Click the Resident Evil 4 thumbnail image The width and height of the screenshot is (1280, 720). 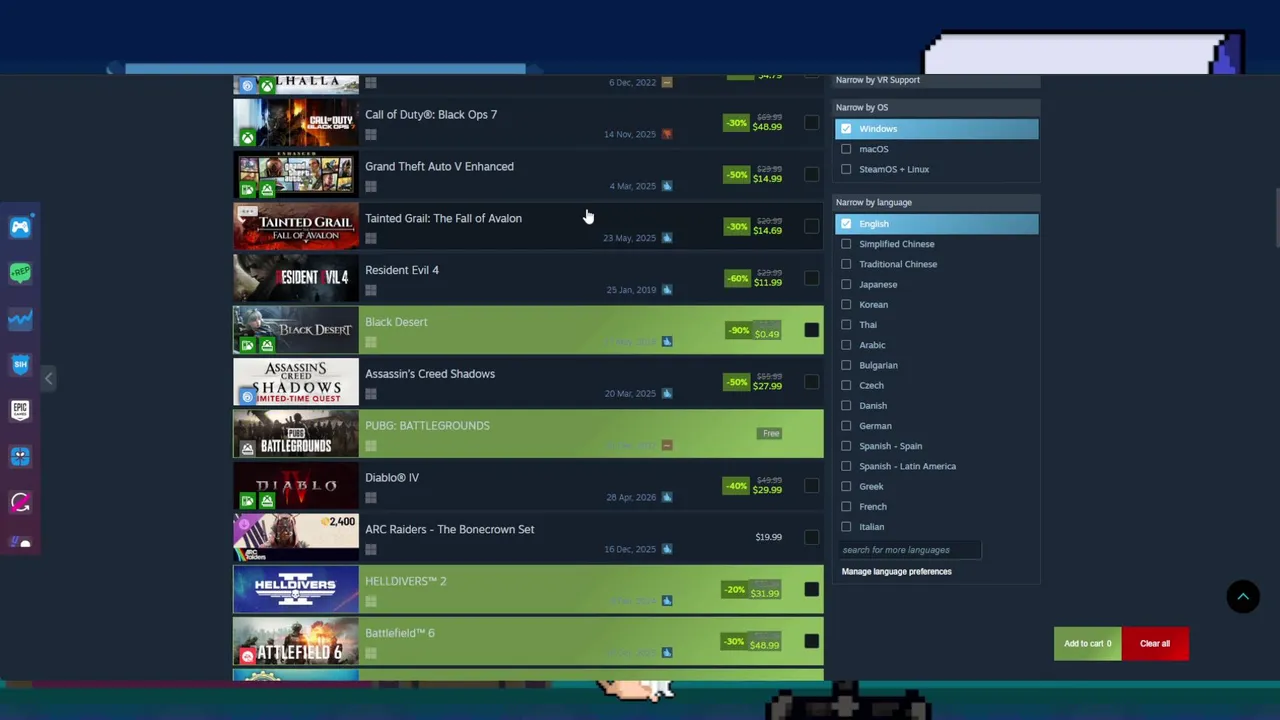296,278
